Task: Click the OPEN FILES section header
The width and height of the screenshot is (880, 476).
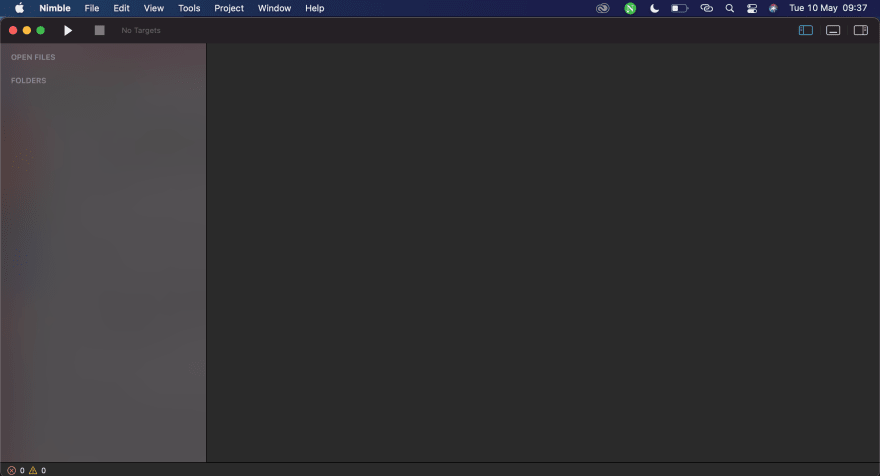Action: tap(33, 57)
